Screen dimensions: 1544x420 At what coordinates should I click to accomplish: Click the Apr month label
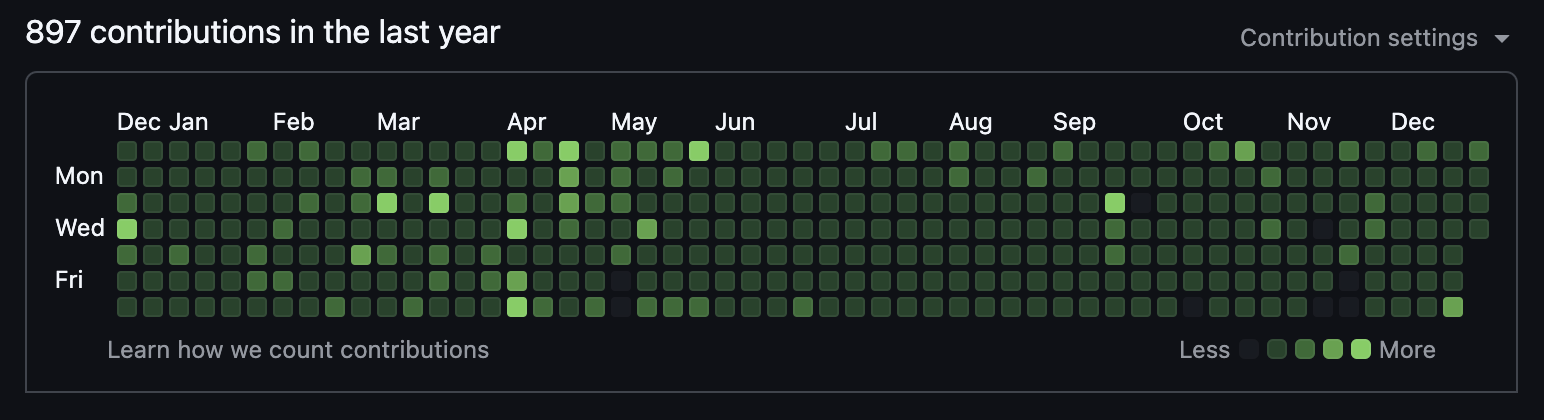527,122
